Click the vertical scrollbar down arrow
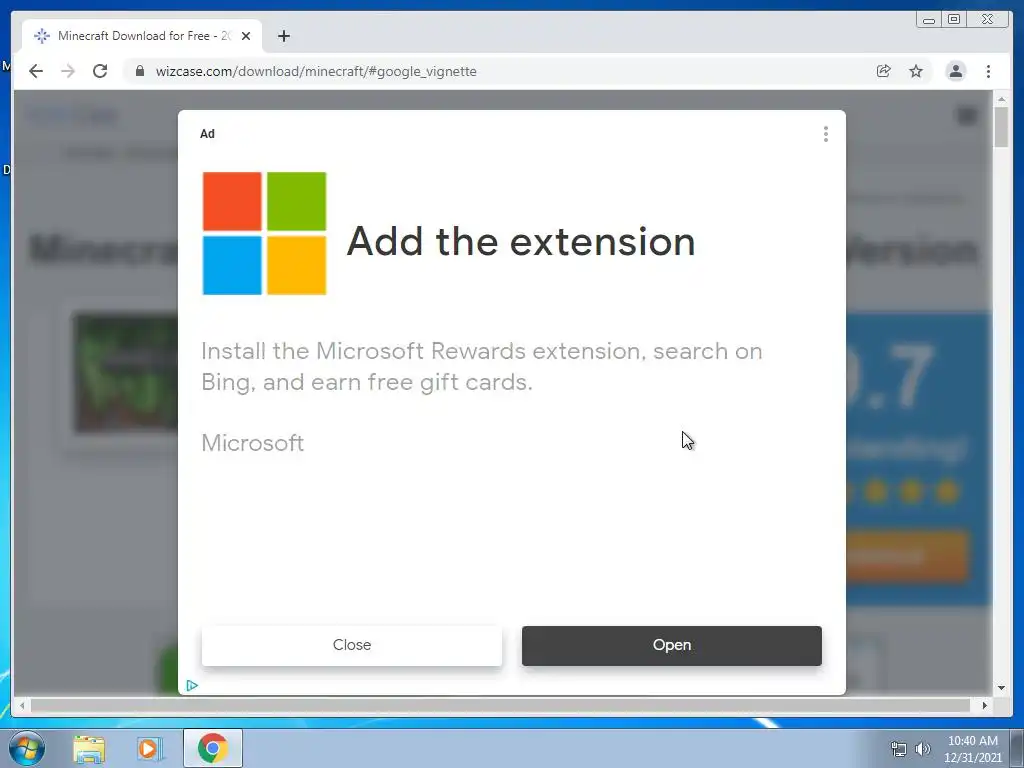This screenshot has width=1024, height=768. (1001, 688)
